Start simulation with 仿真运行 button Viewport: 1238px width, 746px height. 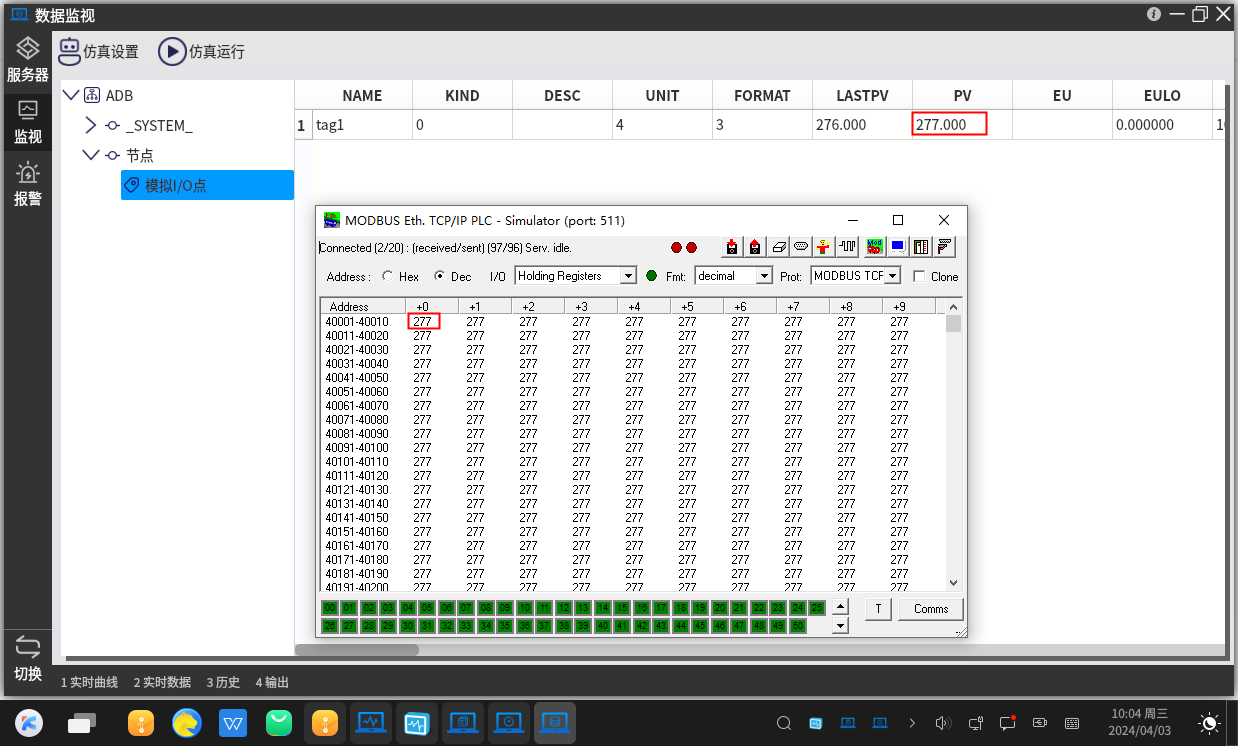point(201,51)
